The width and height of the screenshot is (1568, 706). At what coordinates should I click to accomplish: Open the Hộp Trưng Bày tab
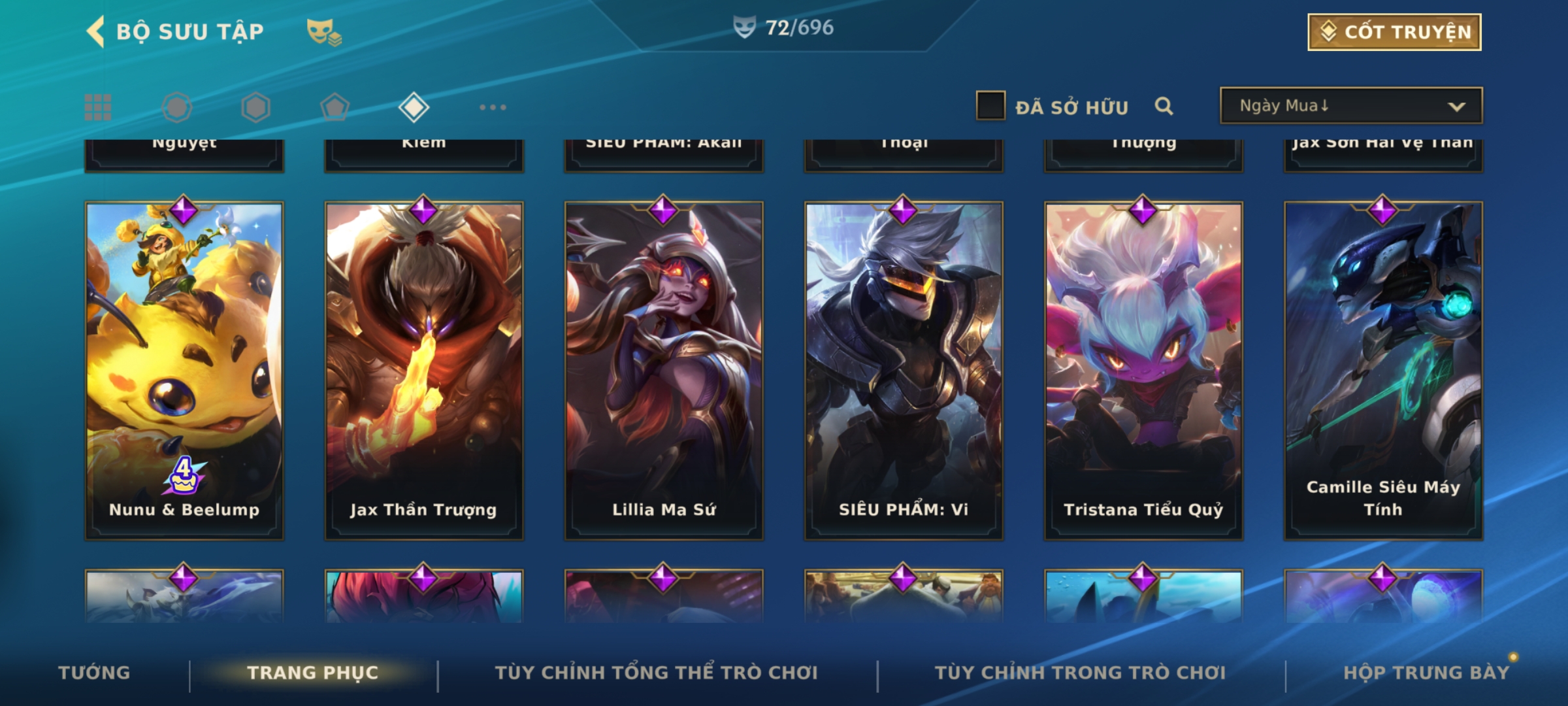tap(1427, 673)
